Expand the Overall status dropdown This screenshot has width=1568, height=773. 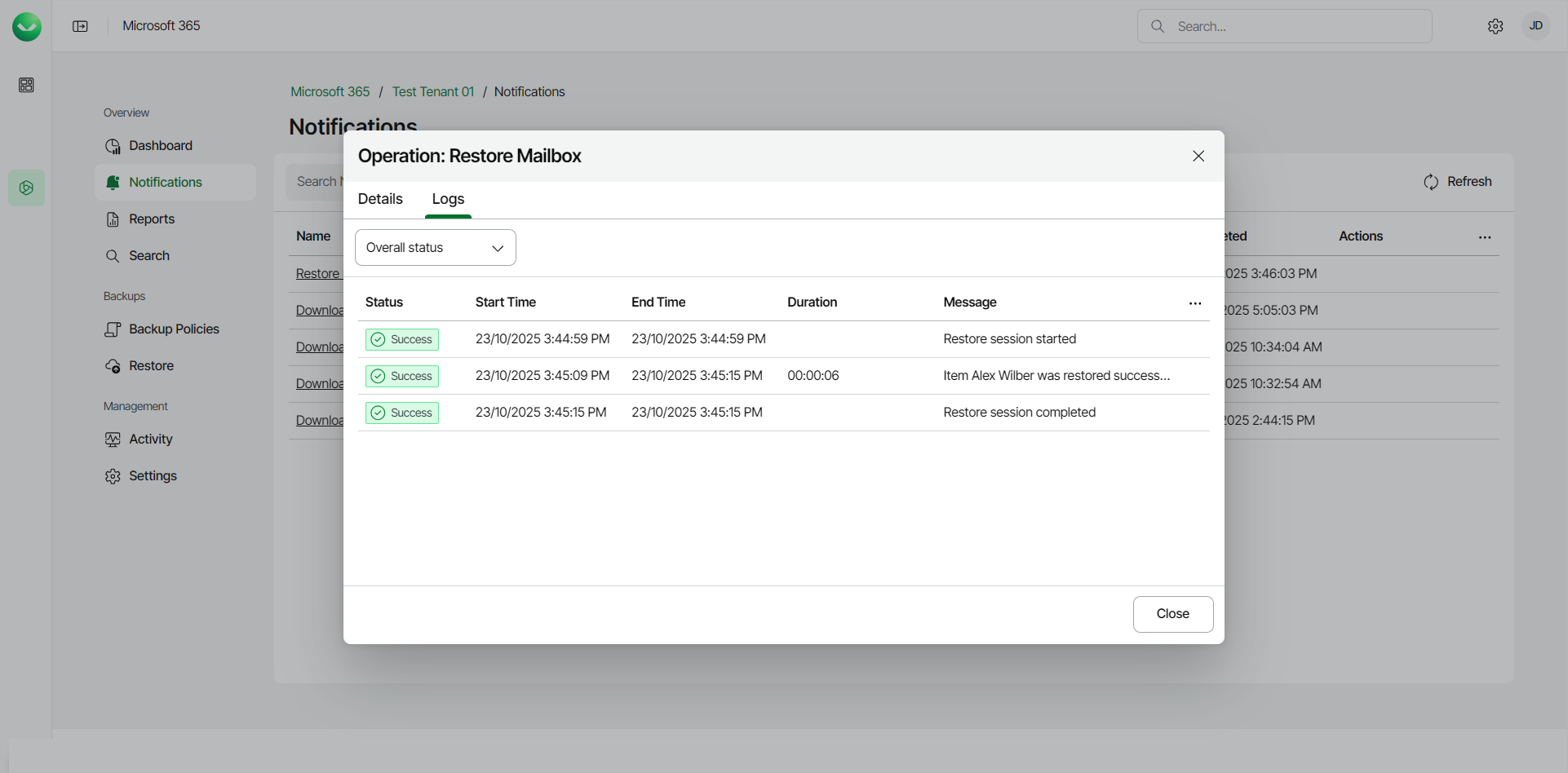(x=436, y=248)
